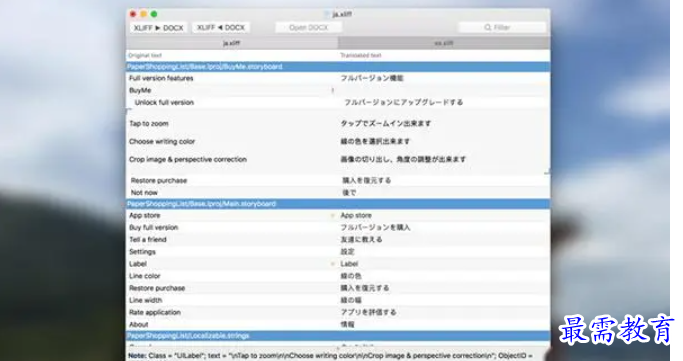The image size is (683, 361).
Task: Click the green zoom window button
Action: [x=154, y=14]
